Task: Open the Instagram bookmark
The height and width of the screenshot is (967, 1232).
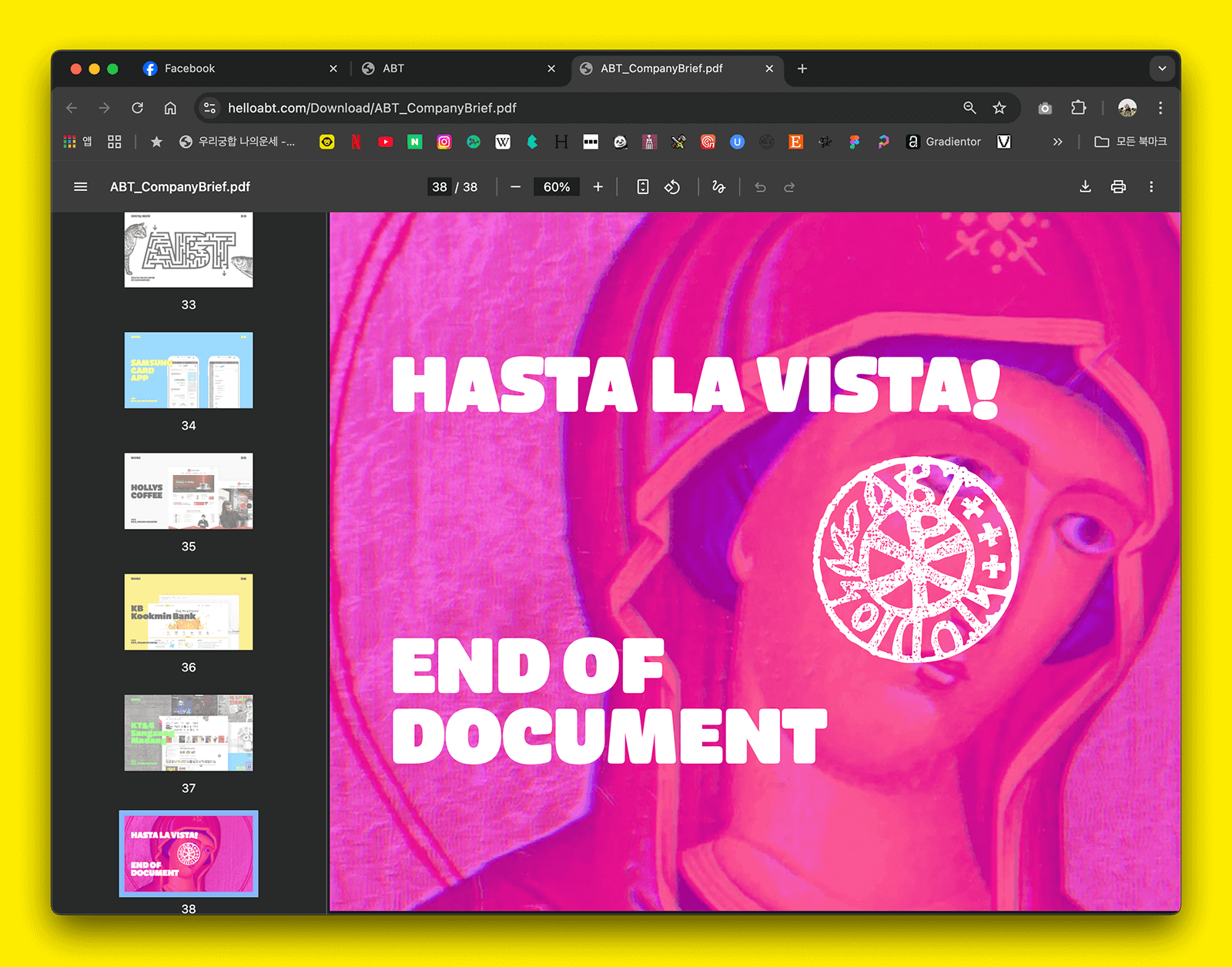Action: click(444, 142)
